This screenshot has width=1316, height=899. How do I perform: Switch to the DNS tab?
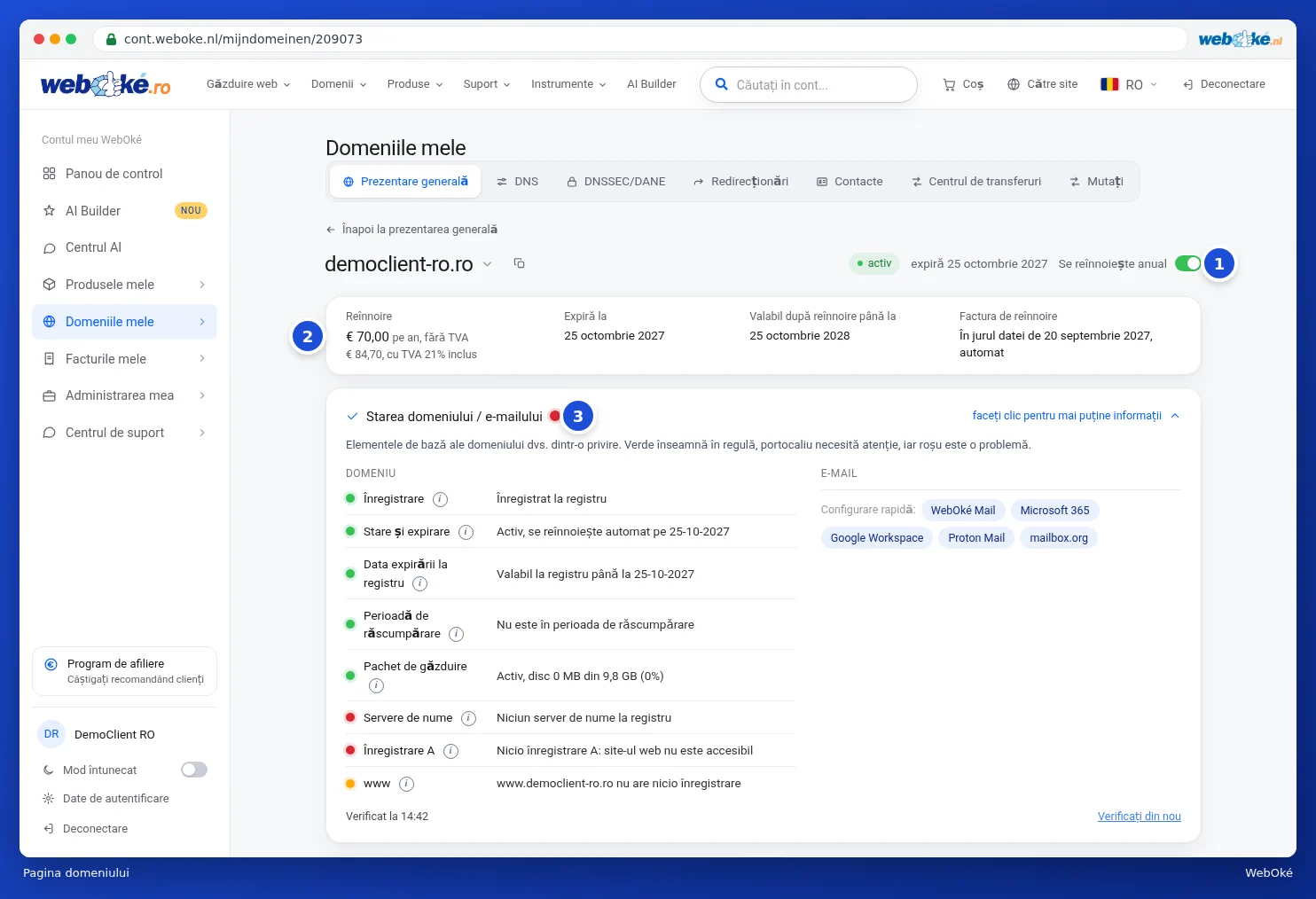click(517, 182)
